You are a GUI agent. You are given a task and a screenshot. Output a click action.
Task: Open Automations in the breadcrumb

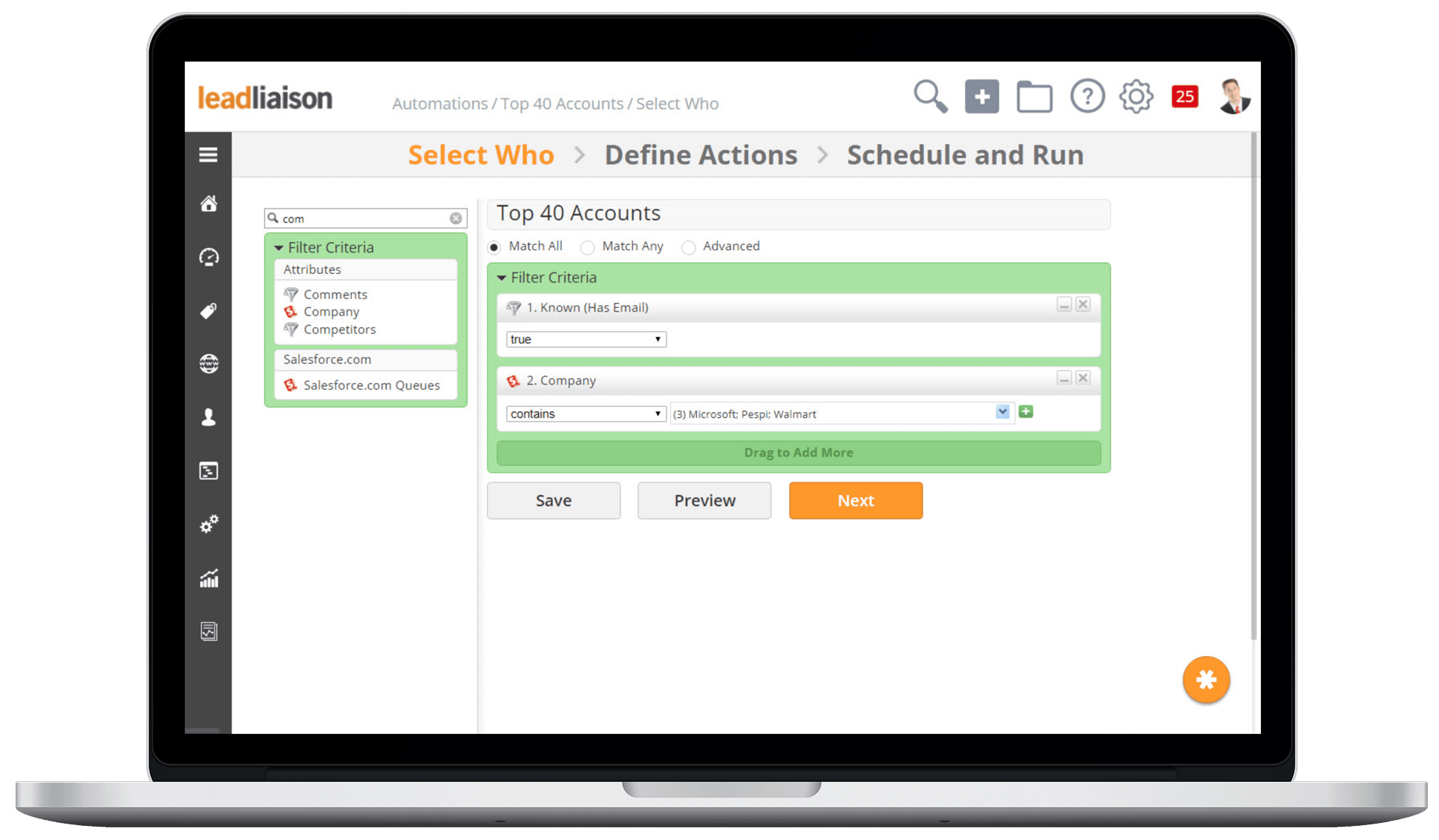440,104
